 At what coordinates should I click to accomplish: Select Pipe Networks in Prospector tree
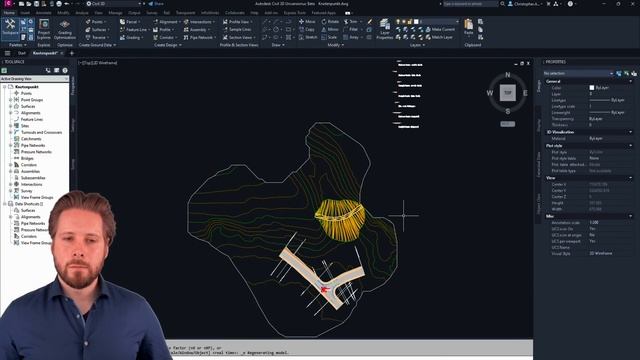[33, 145]
